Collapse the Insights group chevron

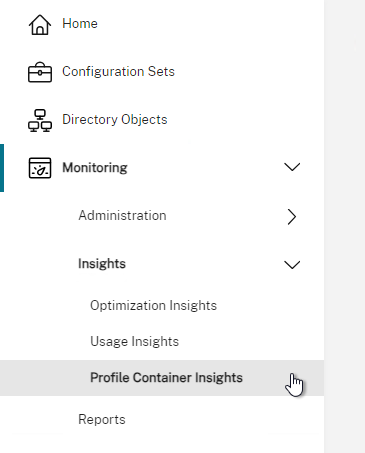292,265
